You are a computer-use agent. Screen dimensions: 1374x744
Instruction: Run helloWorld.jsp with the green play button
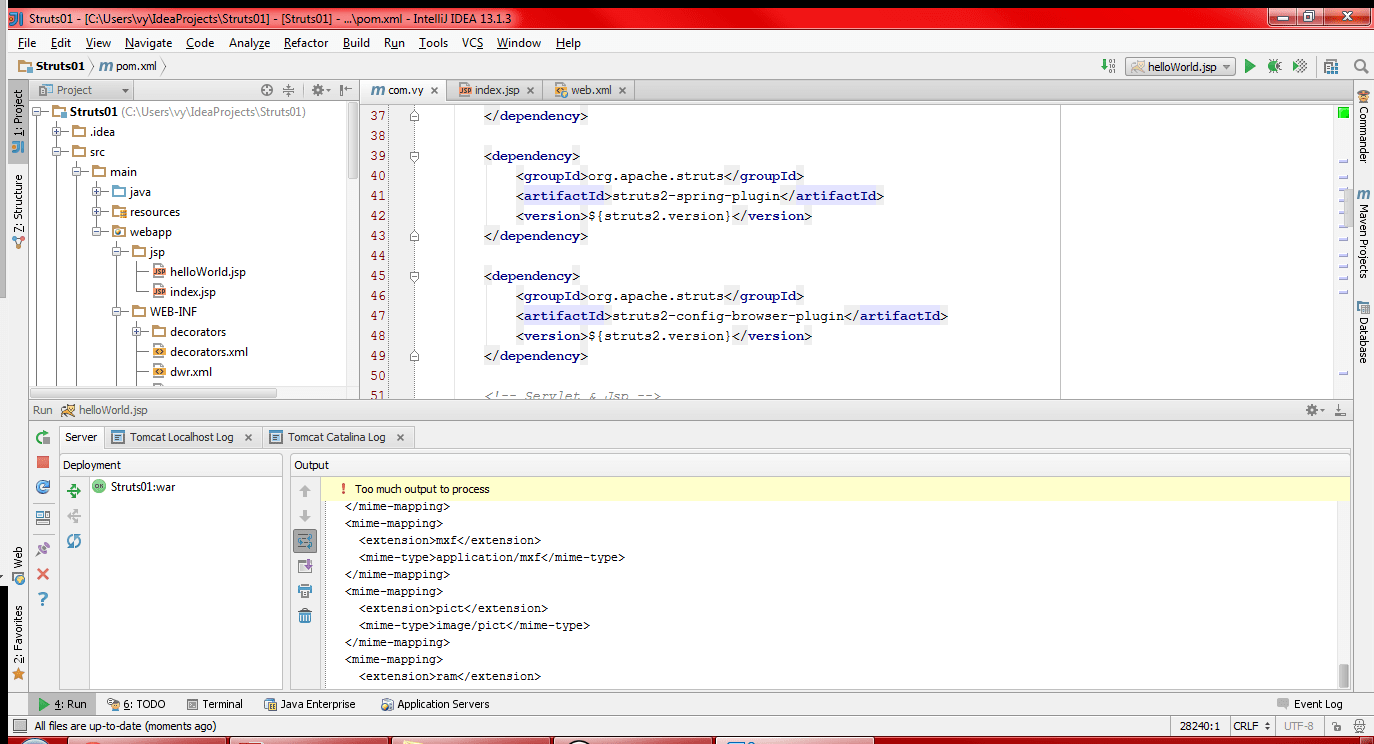pyautogui.click(x=1250, y=66)
